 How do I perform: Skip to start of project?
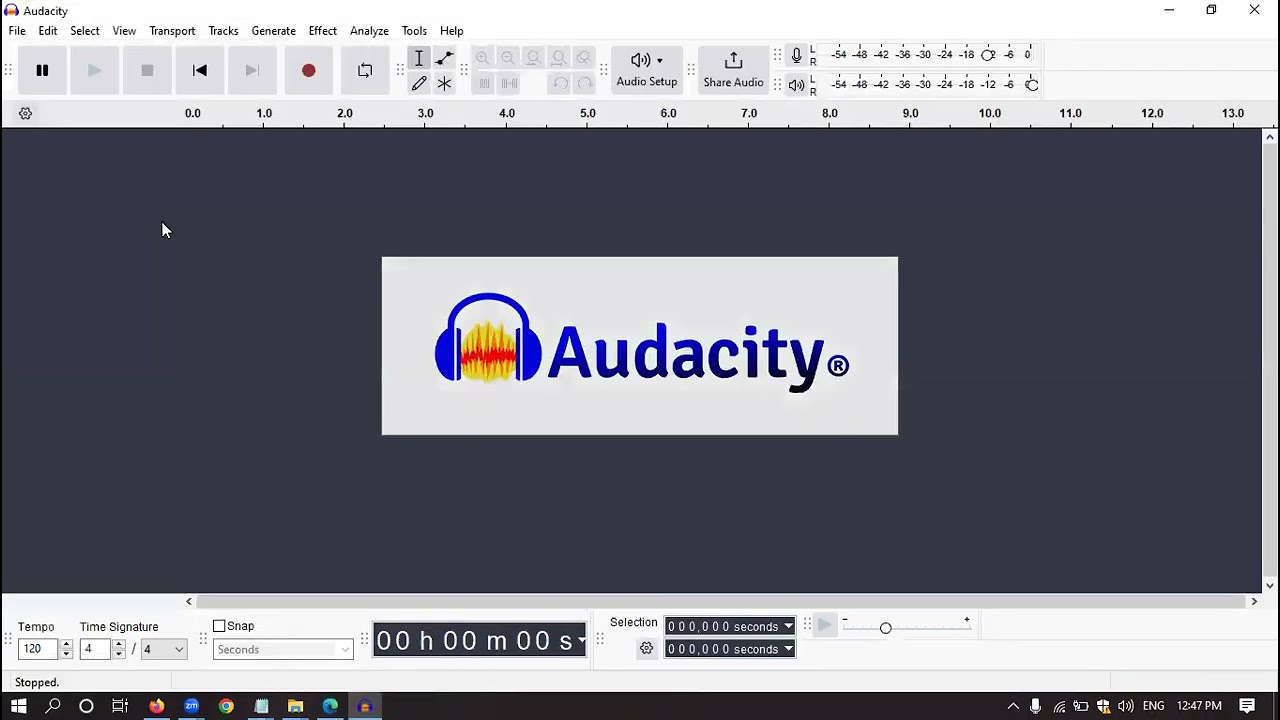click(x=200, y=70)
